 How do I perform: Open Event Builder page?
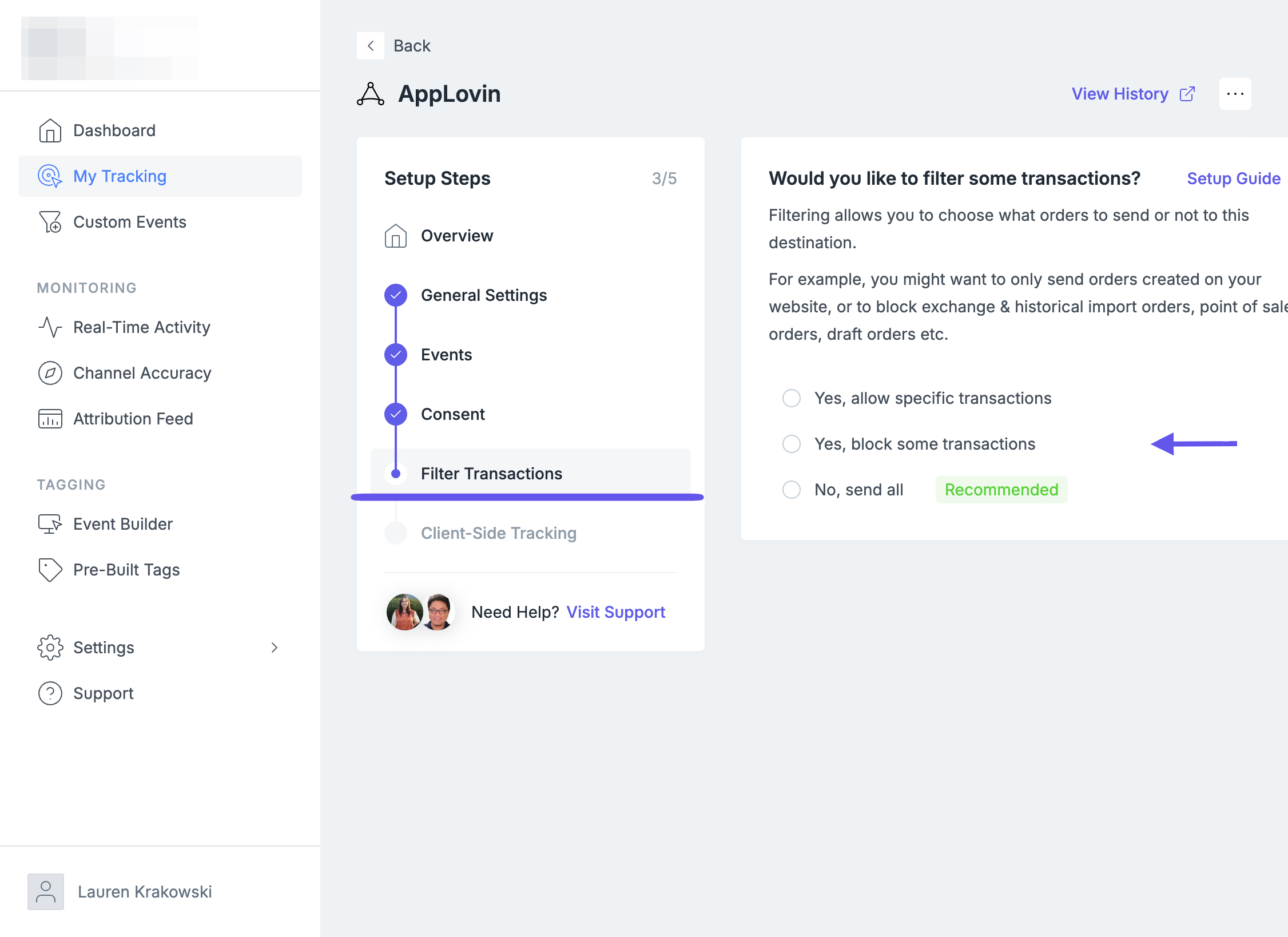pos(160,524)
